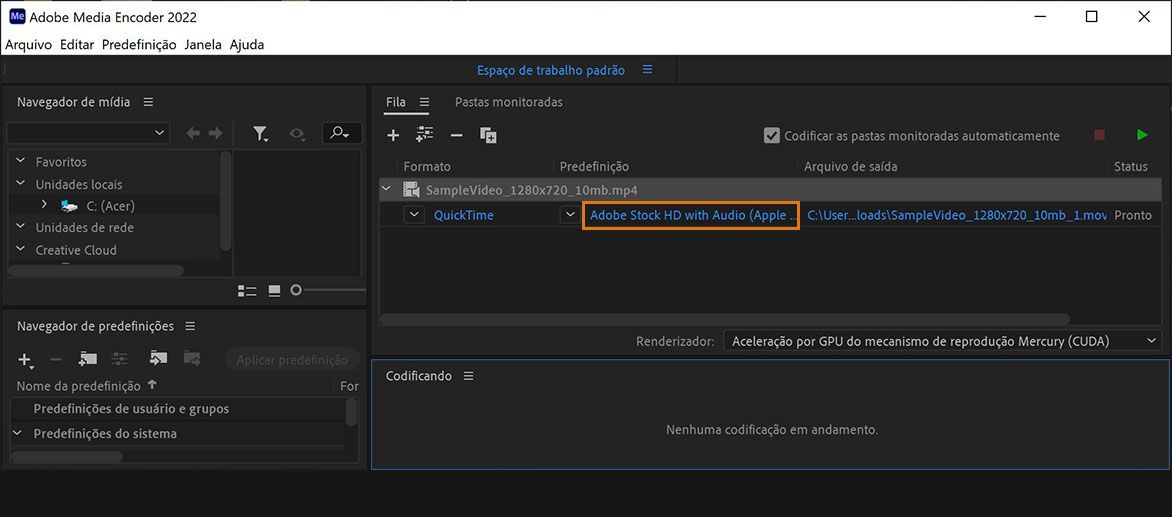Viewport: 1172px width, 517px height.
Task: Open the media browser search magnifier
Action: pyautogui.click(x=342, y=133)
